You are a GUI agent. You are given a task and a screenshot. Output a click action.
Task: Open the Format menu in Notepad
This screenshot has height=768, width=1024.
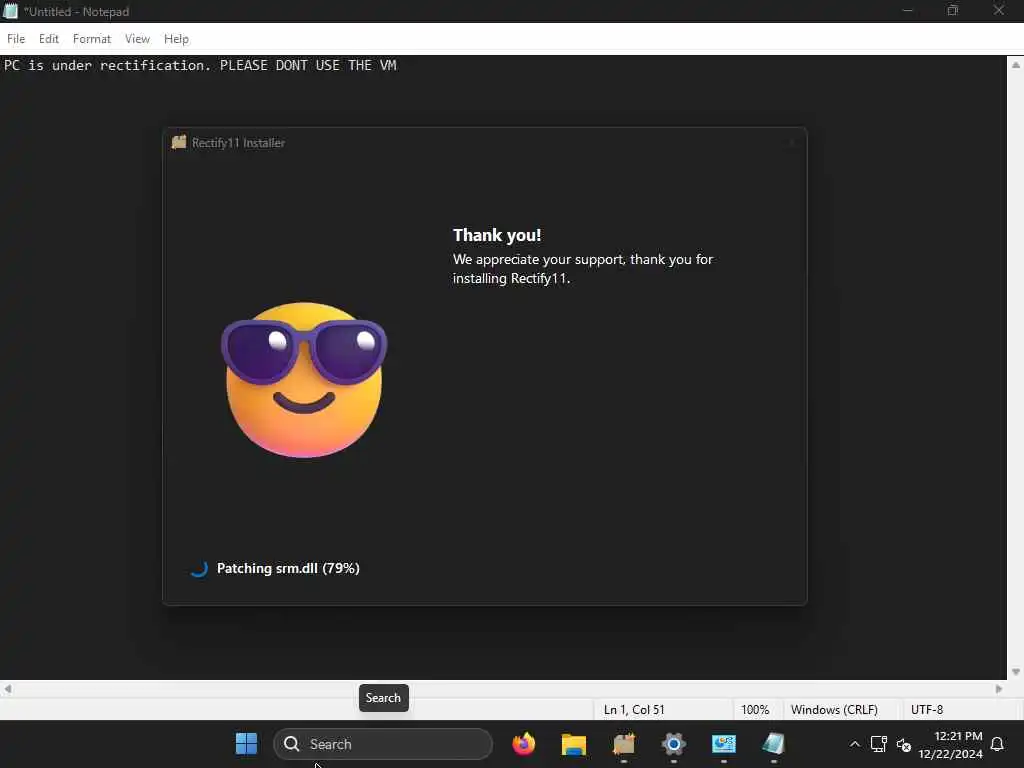[x=91, y=39]
